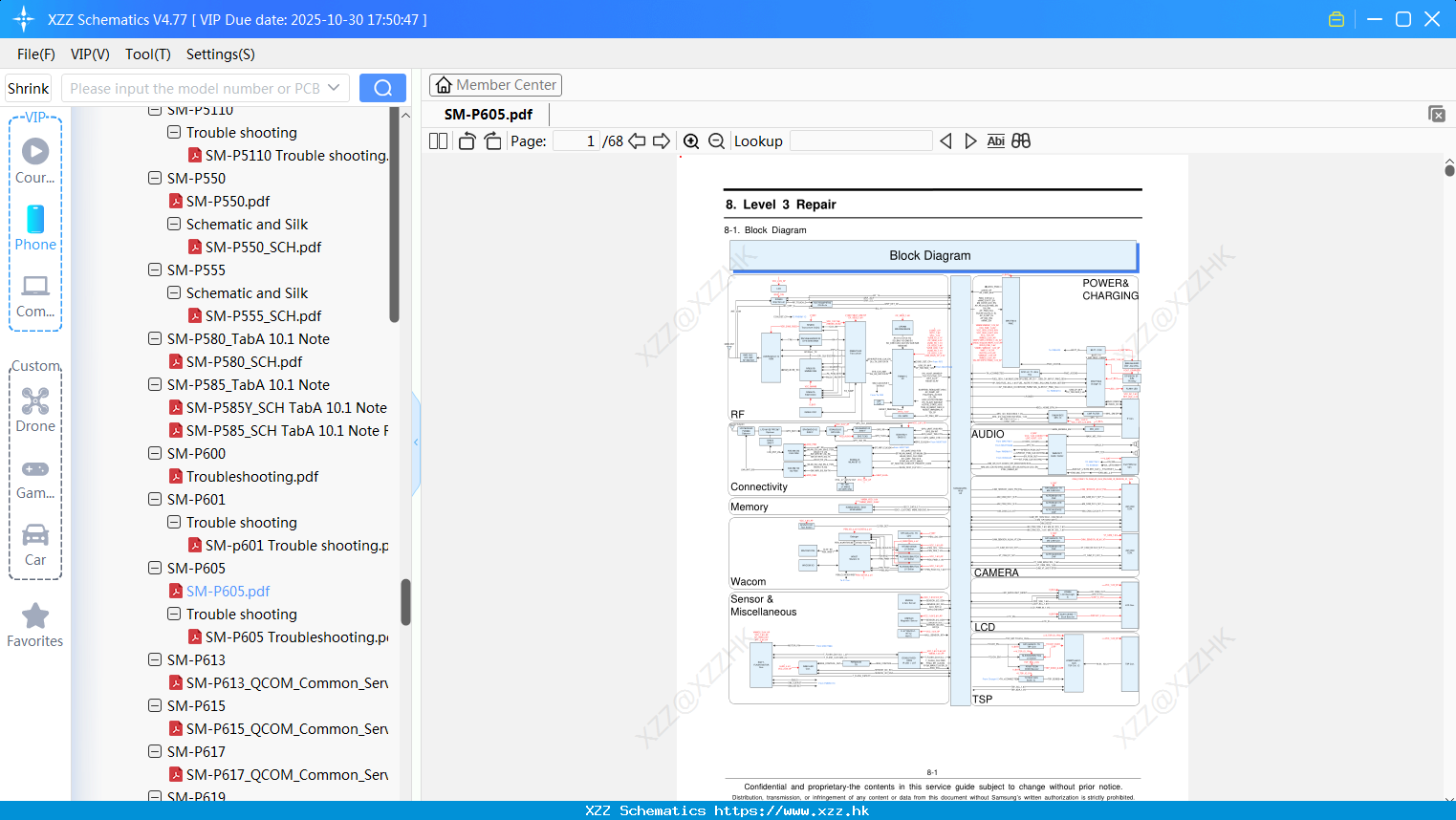Collapse SM-P580_TabA 10.1 Note node
The height and width of the screenshot is (820, 1456).
pyautogui.click(x=155, y=338)
